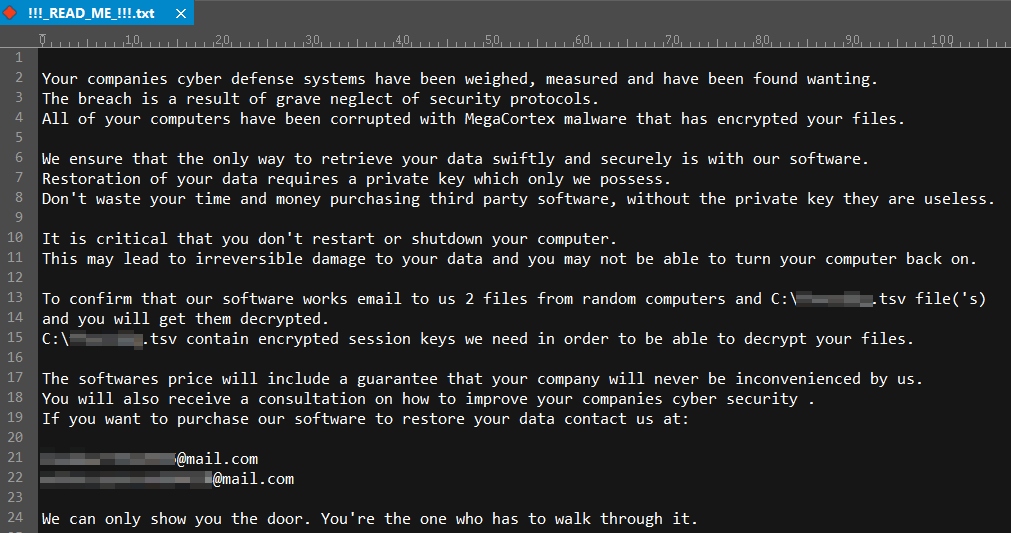
Task: Click the ruler's column 0 marker
Action: (43, 41)
